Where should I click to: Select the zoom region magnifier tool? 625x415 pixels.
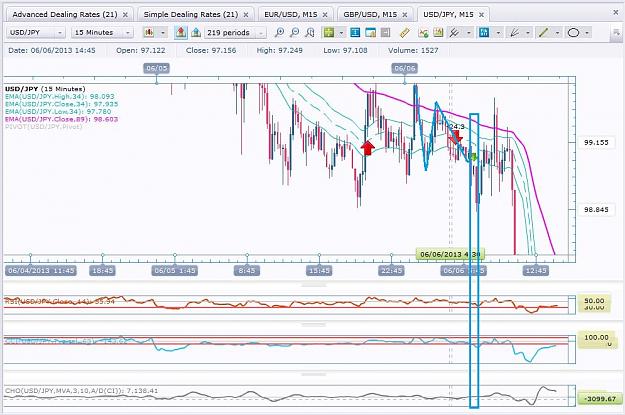pyautogui.click(x=310, y=33)
